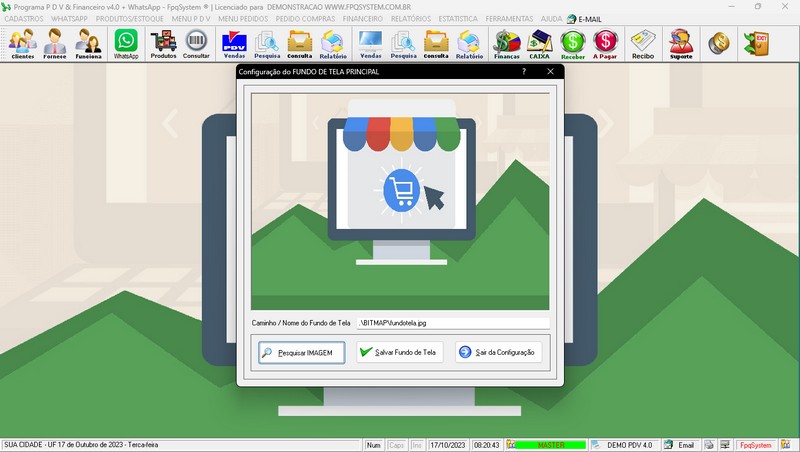Image resolution: width=800 pixels, height=452 pixels.
Task: Click the FpqSystem label in status bar
Action: (756, 445)
